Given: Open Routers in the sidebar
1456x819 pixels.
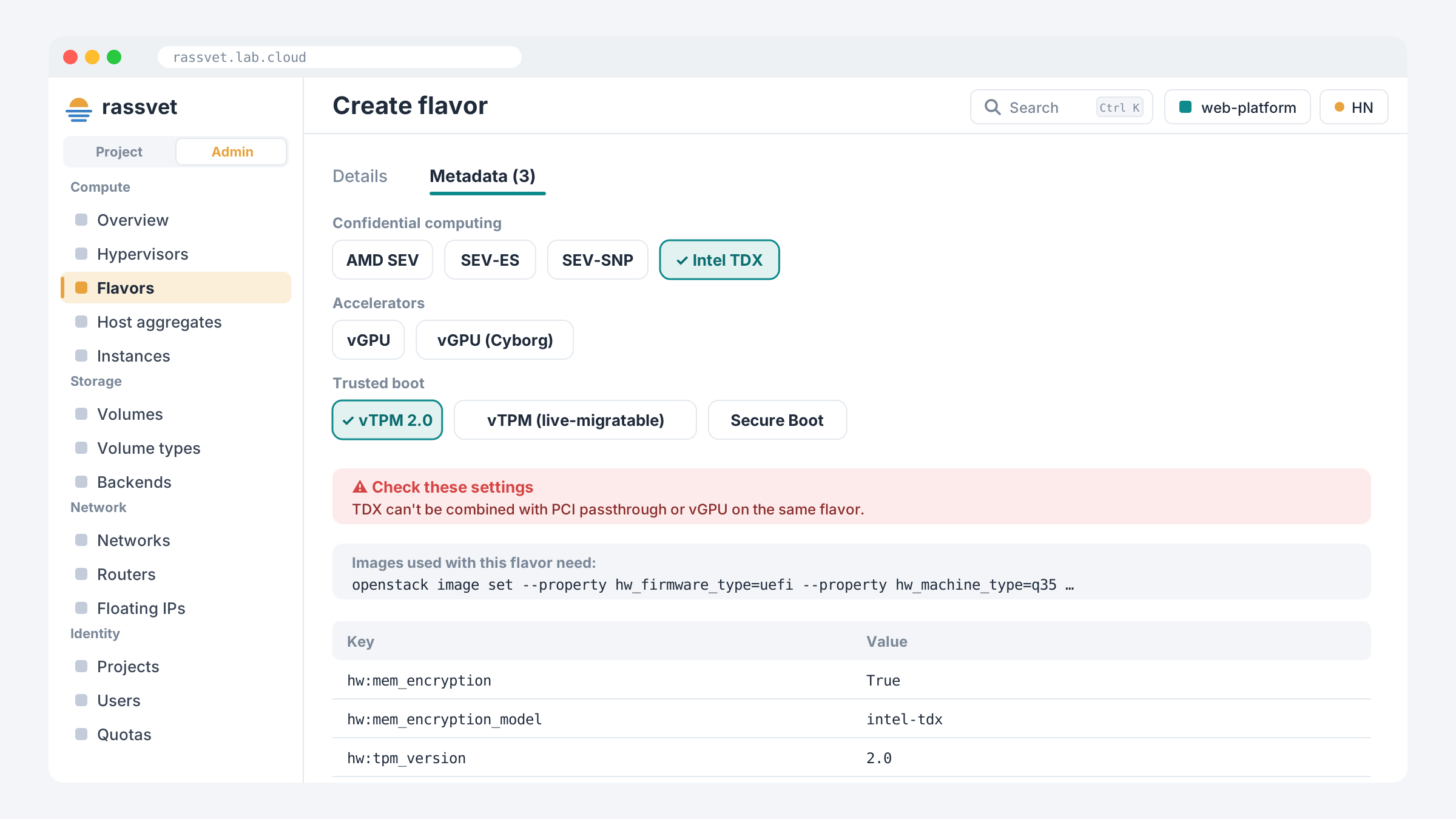Looking at the screenshot, I should 176,574.
